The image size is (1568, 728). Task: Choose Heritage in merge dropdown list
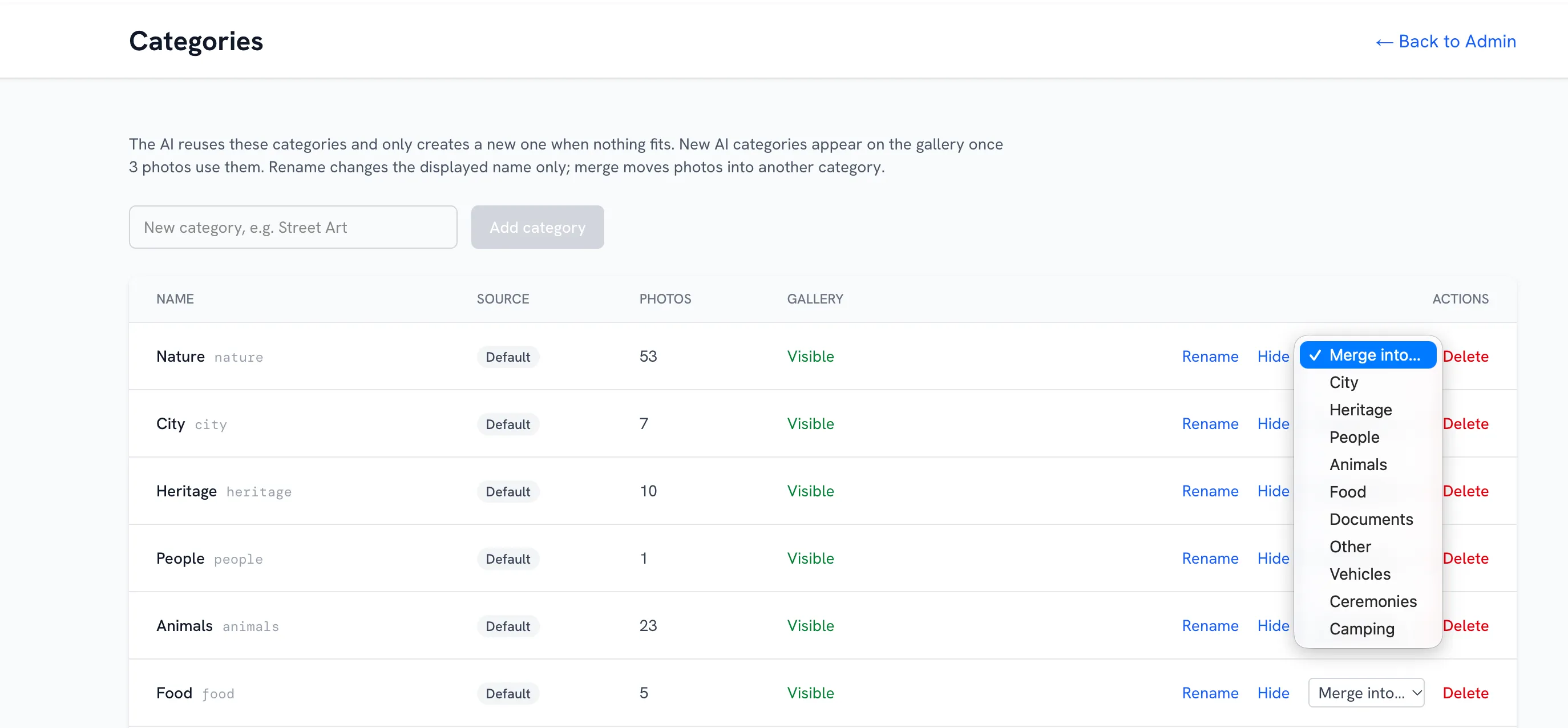[1368, 410]
